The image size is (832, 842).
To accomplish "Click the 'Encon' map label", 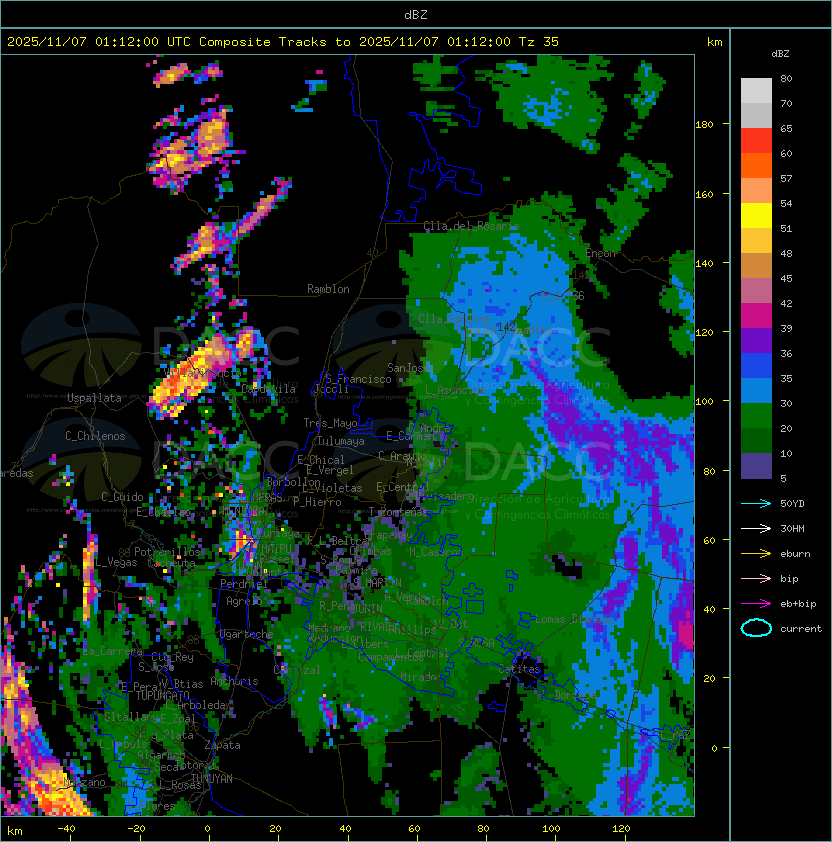I will [x=601, y=253].
